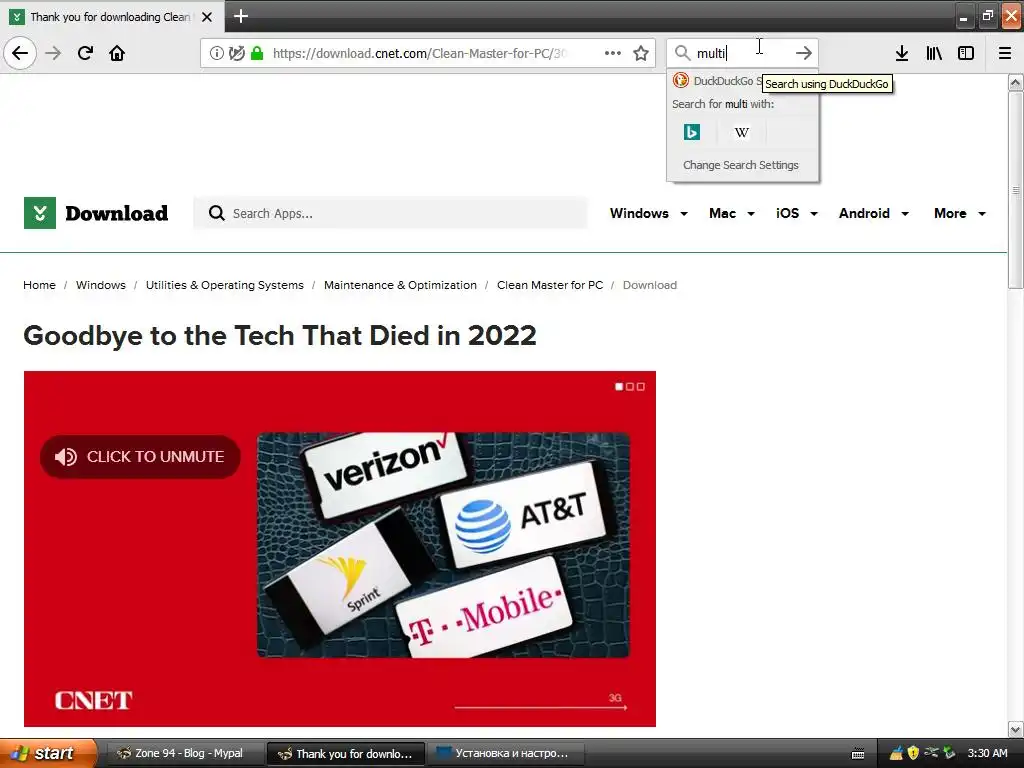
Task: Click the green CNET Download logo
Action: (x=40, y=213)
